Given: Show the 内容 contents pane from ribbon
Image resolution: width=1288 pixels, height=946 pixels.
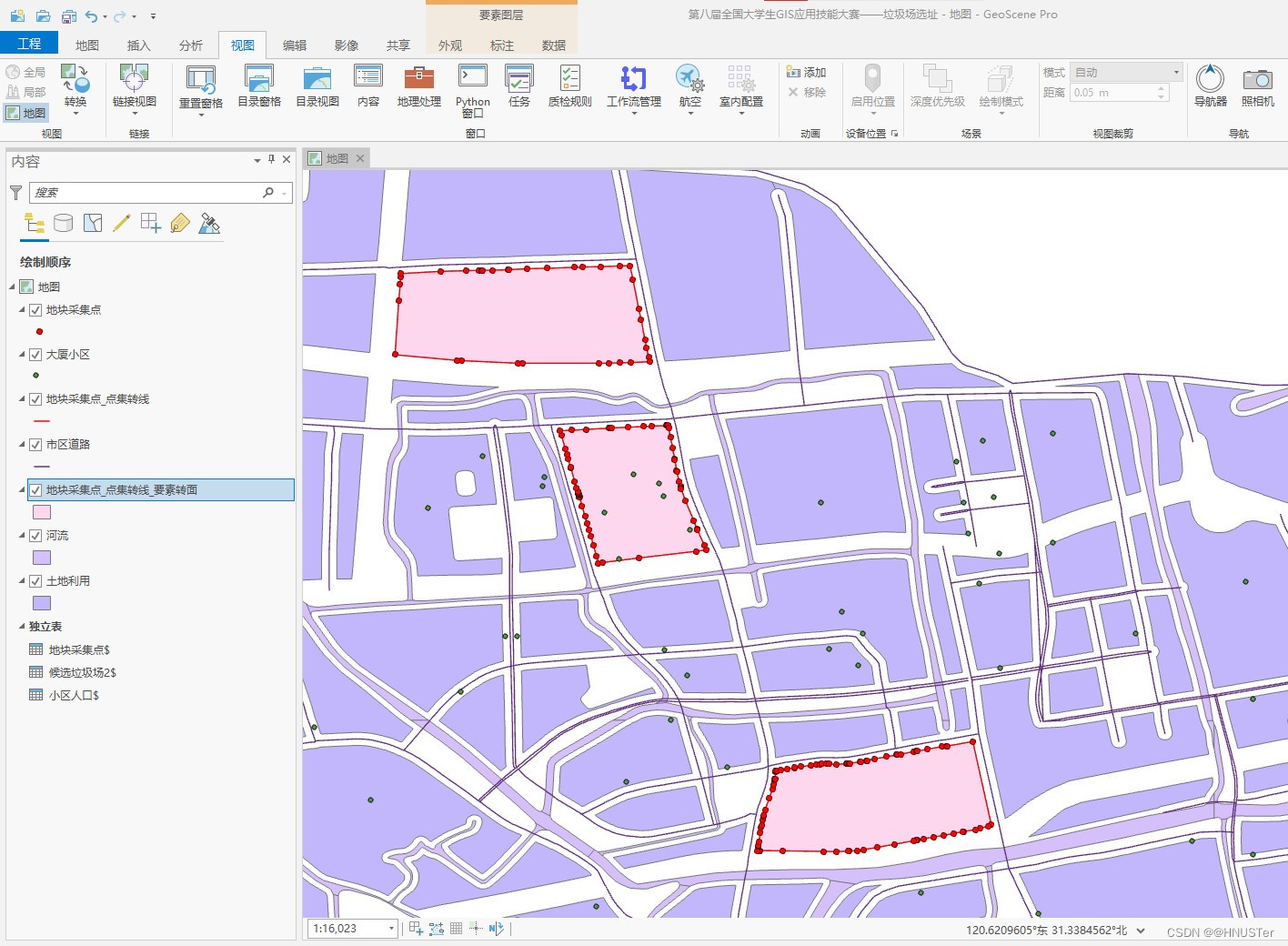Looking at the screenshot, I should point(368,86).
